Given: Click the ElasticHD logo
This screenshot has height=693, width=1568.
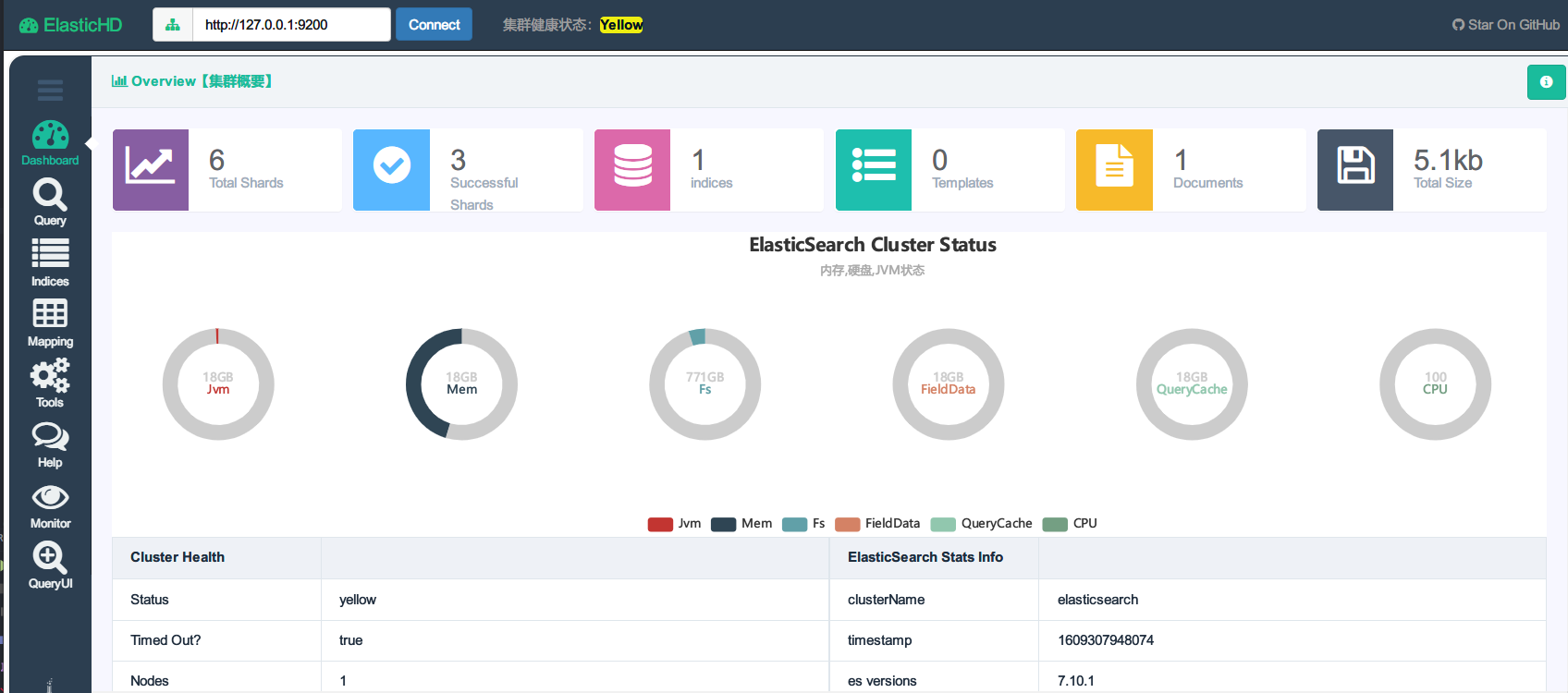Looking at the screenshot, I should tap(70, 25).
